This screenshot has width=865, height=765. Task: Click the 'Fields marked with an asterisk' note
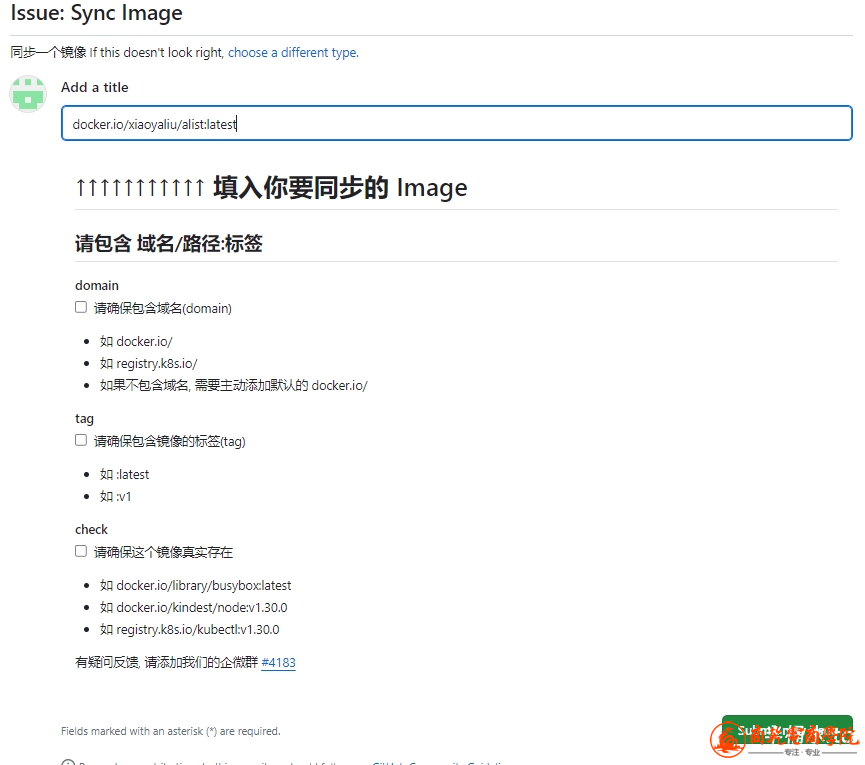pyautogui.click(x=170, y=731)
